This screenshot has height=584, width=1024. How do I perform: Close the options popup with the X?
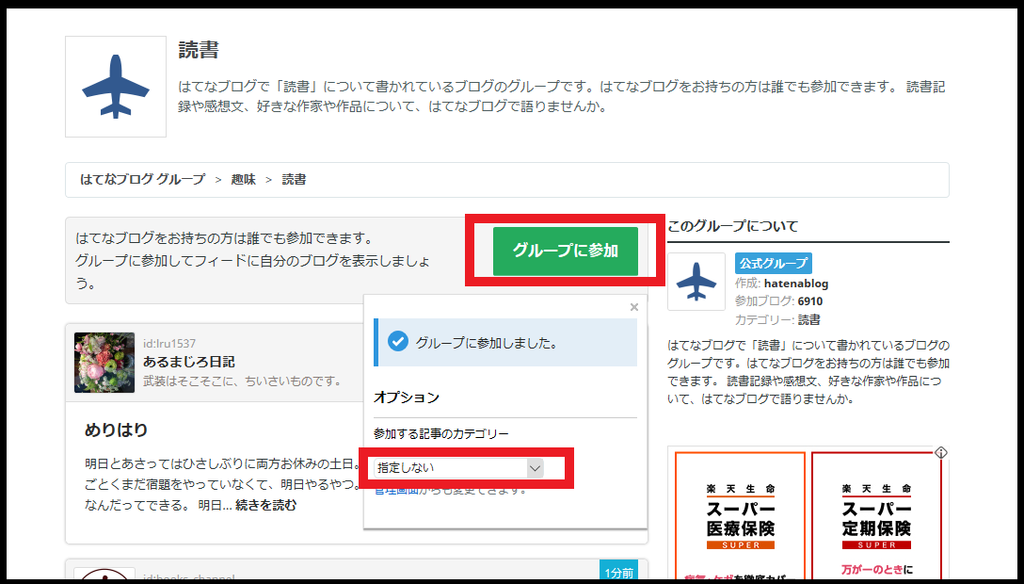pyautogui.click(x=633, y=307)
